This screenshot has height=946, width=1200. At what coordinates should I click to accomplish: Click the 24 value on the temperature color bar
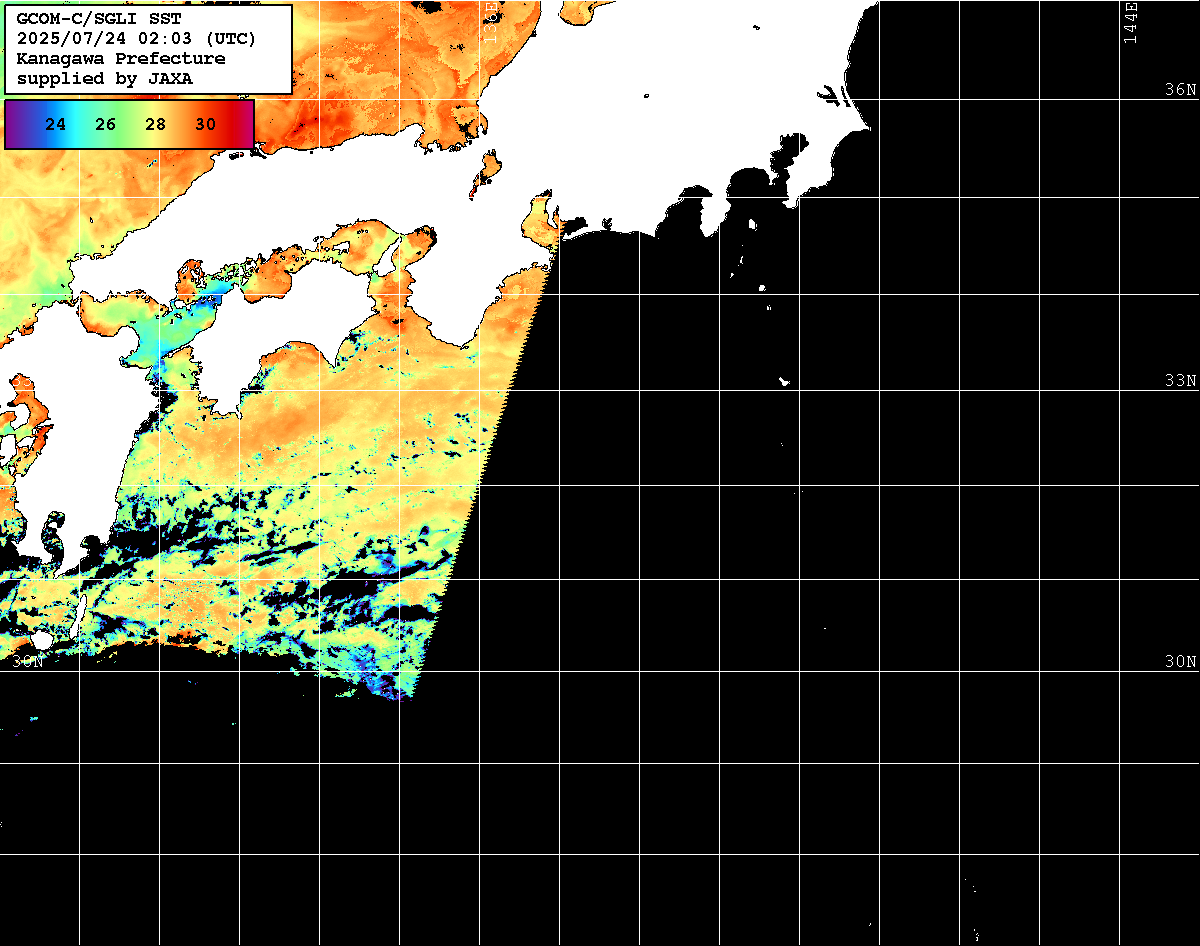pyautogui.click(x=56, y=125)
